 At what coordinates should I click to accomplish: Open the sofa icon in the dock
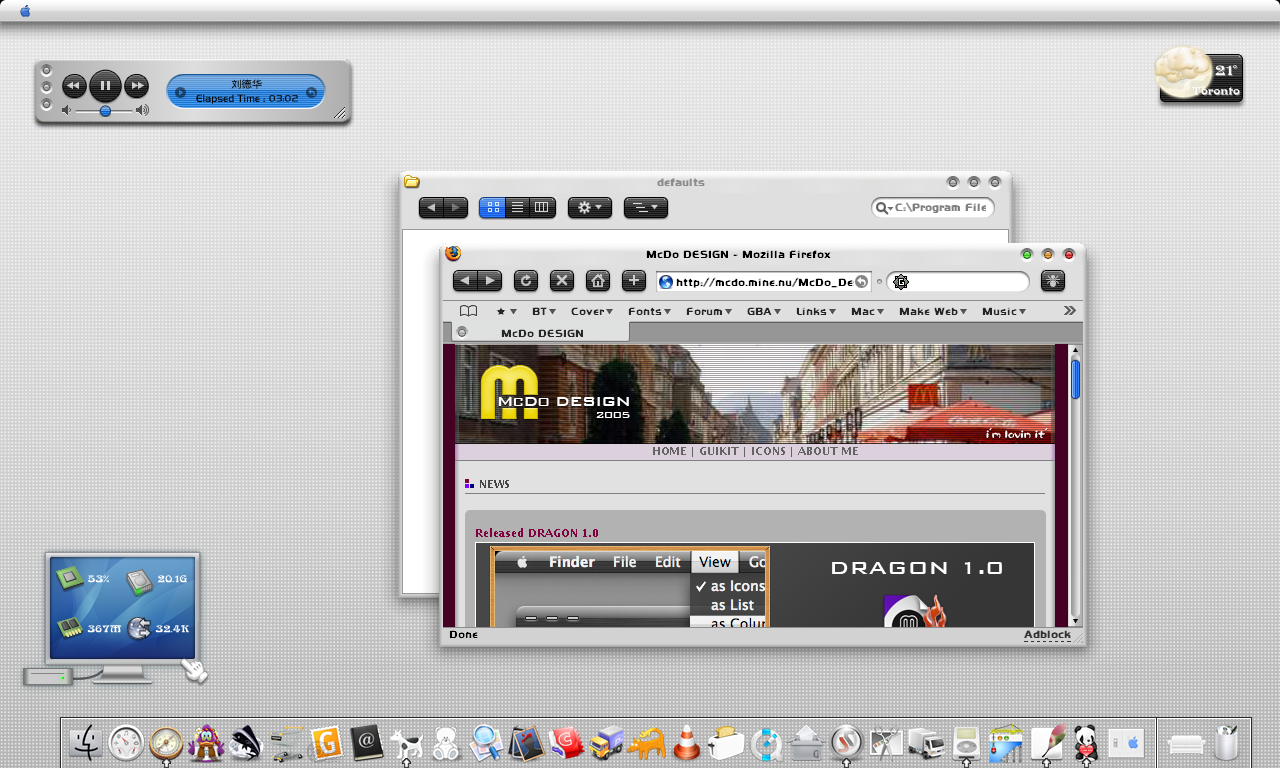(x=1187, y=744)
